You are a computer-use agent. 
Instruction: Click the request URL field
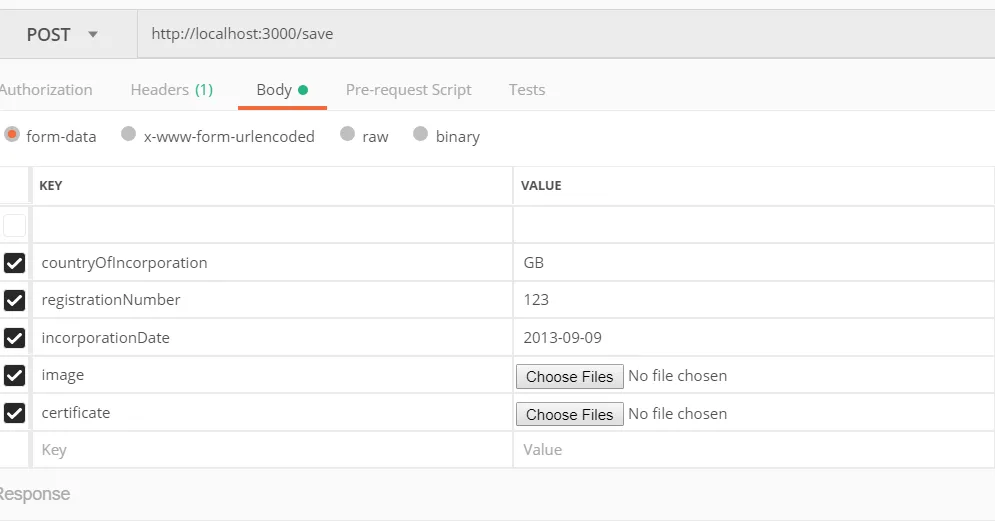(x=560, y=34)
